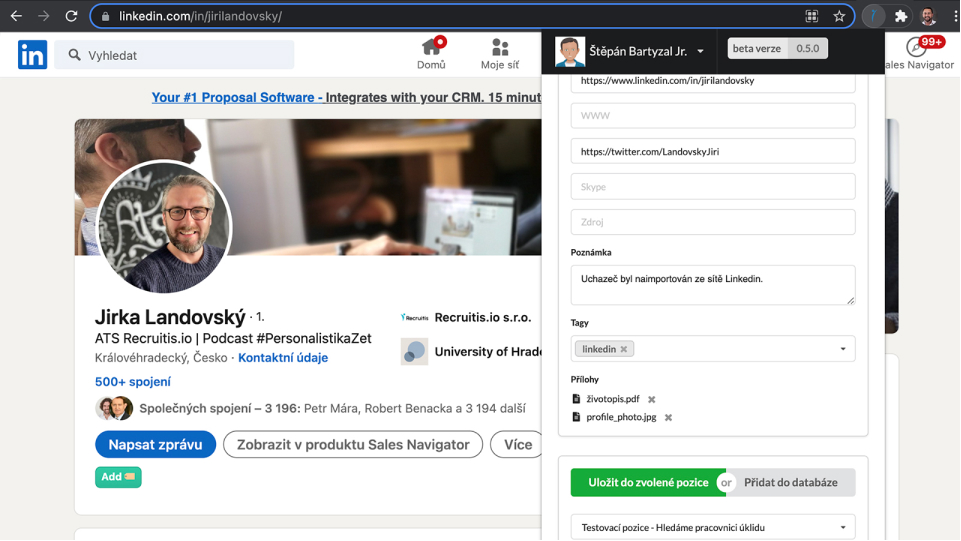Go to Domů home icon
This screenshot has height=541, width=961.
click(x=431, y=53)
